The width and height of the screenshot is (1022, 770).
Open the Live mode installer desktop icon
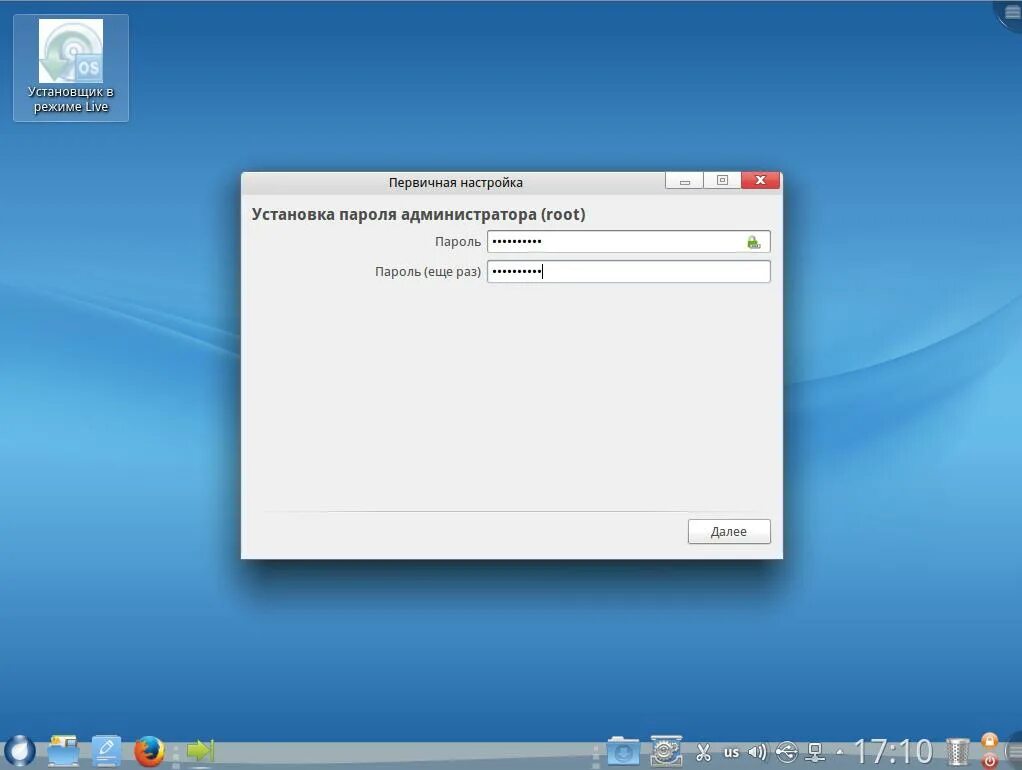(70, 67)
